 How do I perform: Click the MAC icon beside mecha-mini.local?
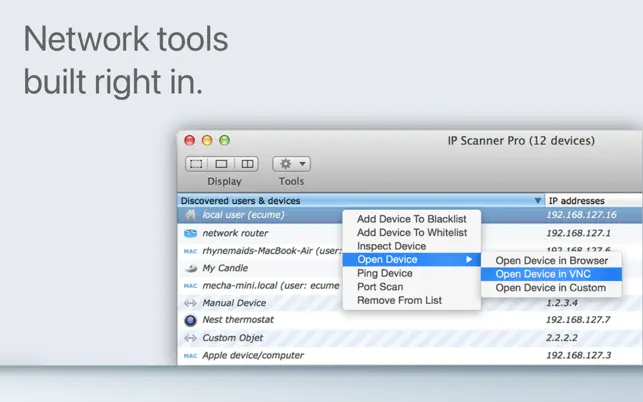(190, 286)
